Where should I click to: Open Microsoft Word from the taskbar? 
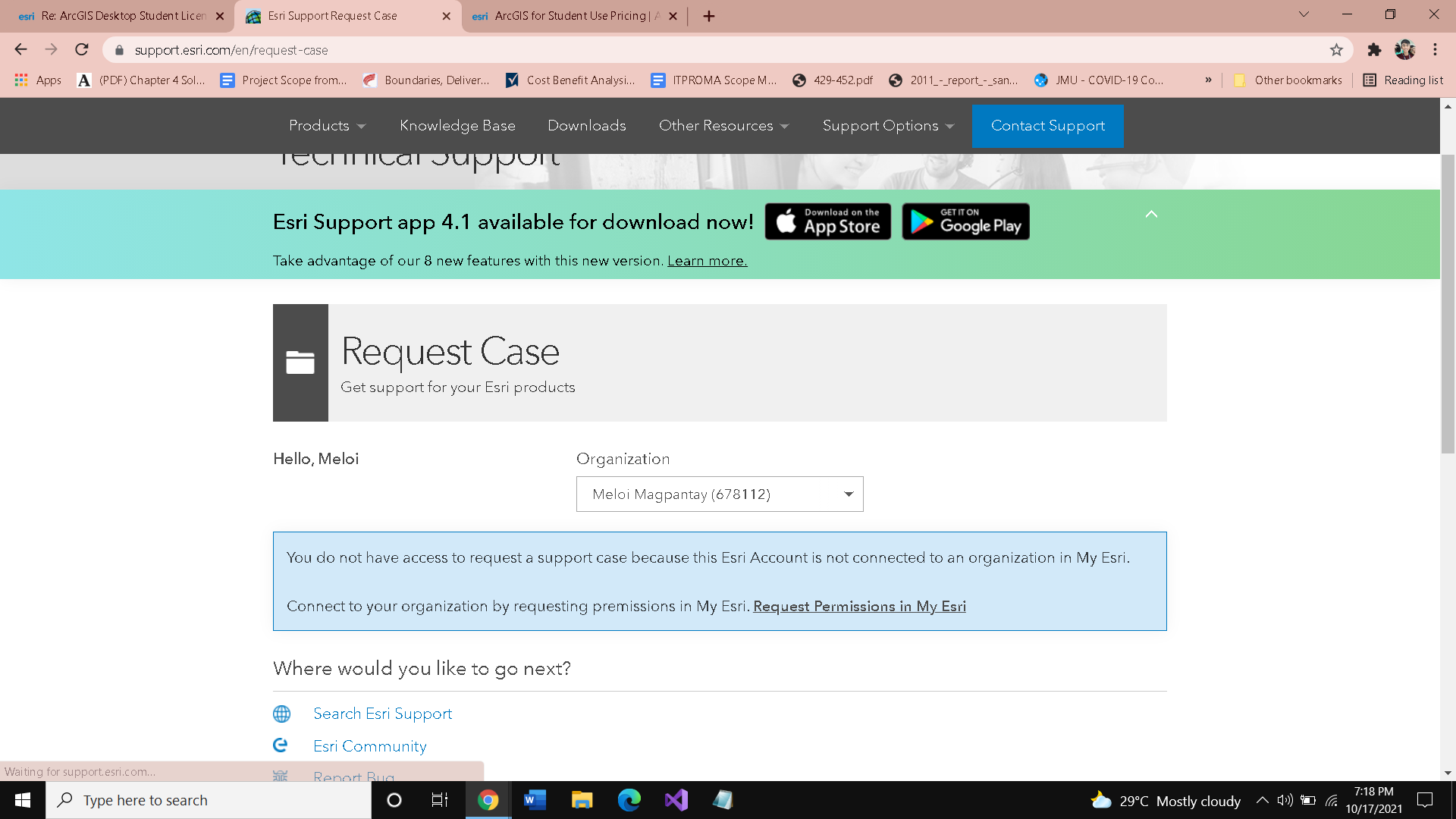click(x=535, y=800)
